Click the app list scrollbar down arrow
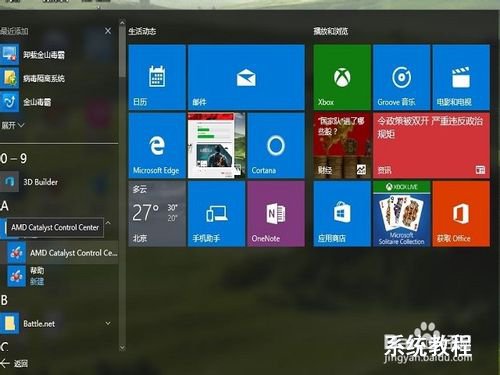 click(x=122, y=348)
